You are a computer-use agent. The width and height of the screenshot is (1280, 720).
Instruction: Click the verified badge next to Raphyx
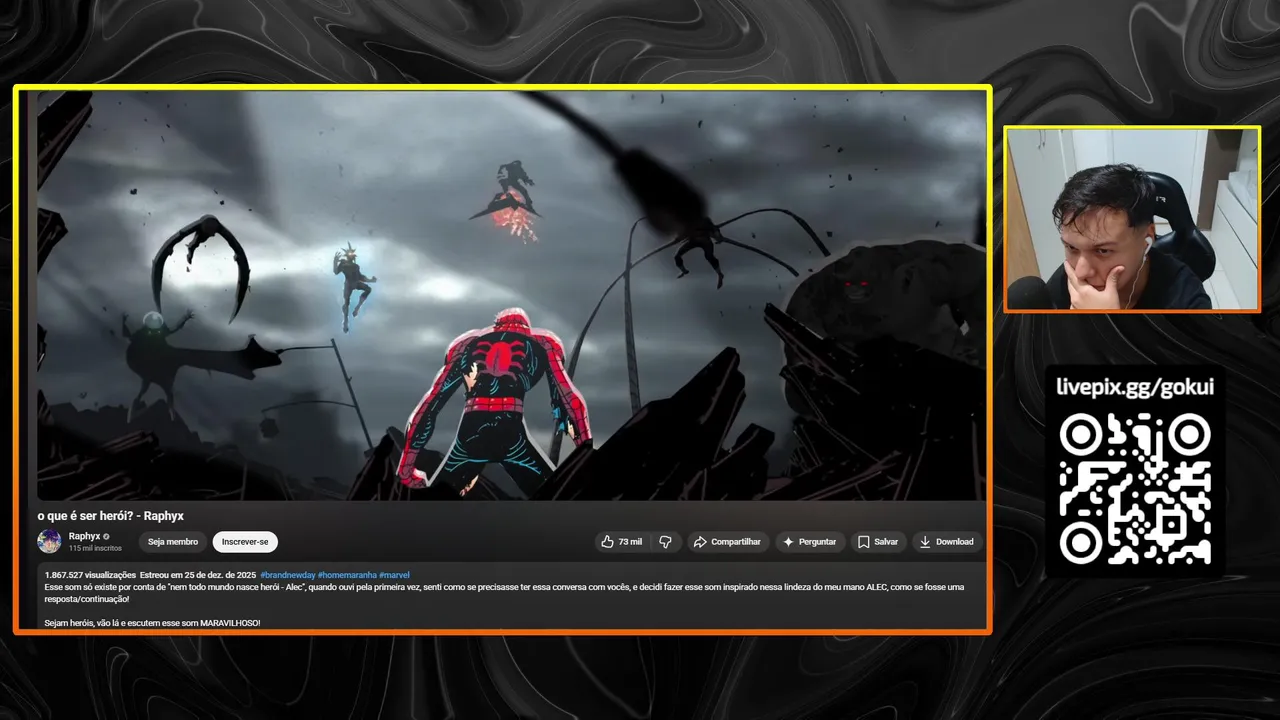106,537
